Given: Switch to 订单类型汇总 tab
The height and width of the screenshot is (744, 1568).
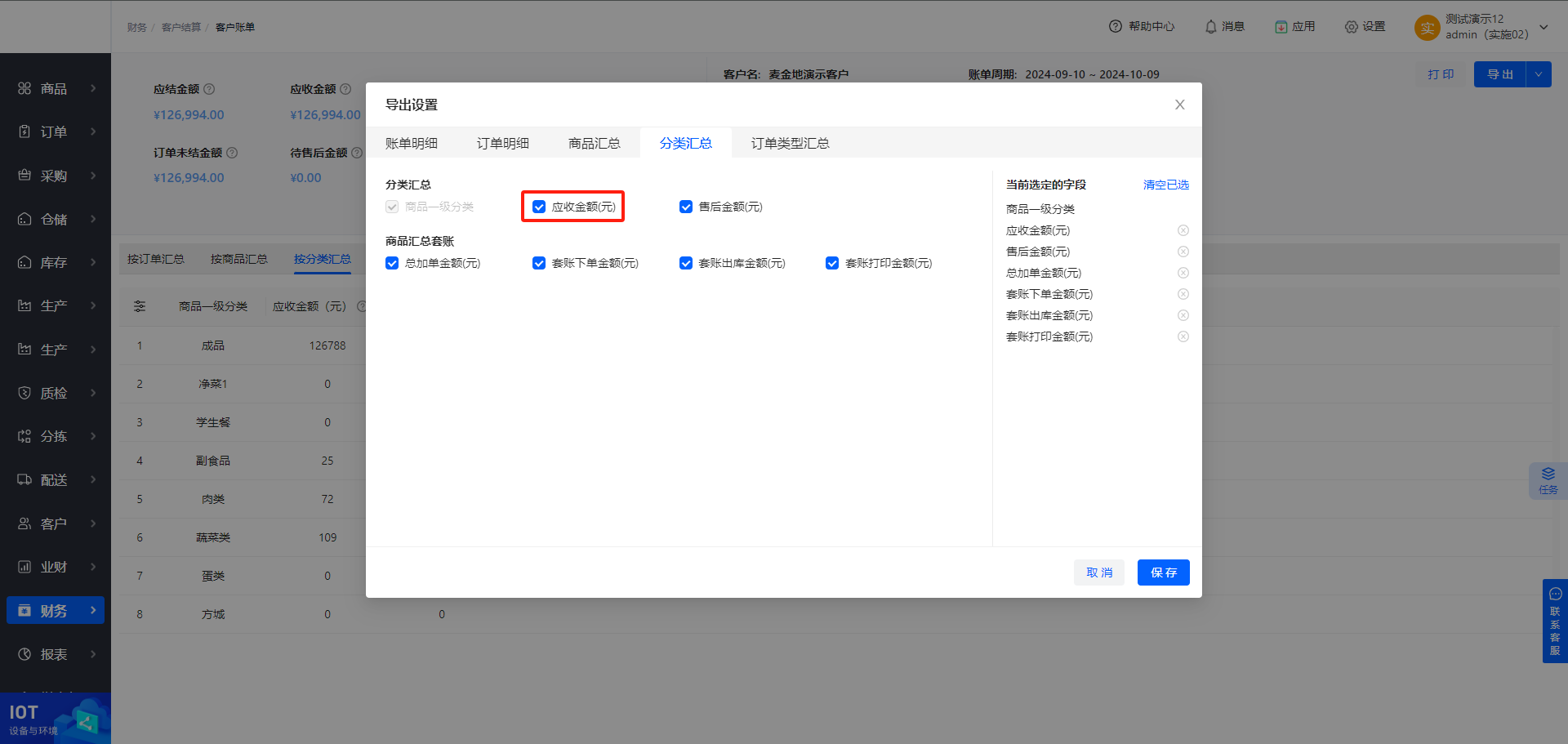Looking at the screenshot, I should [791, 143].
